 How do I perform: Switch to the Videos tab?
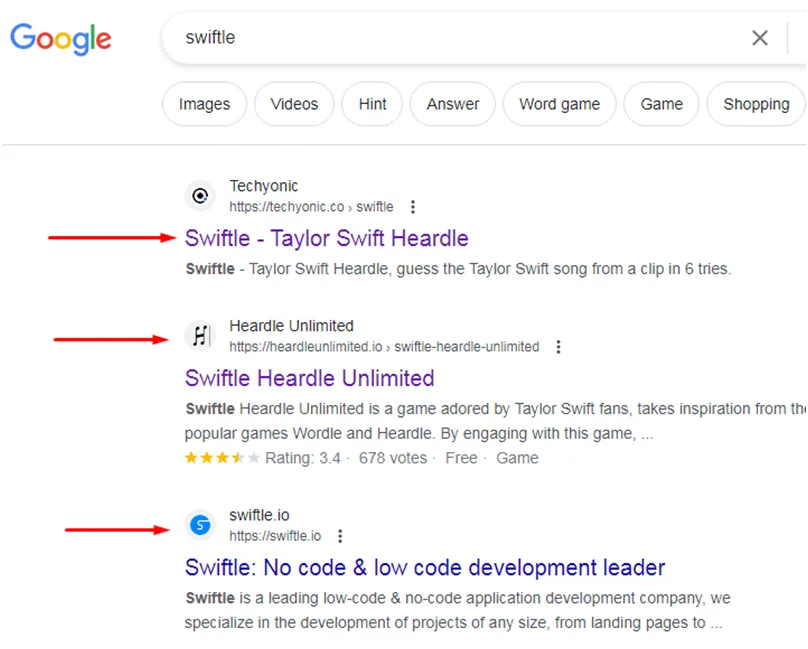click(294, 104)
